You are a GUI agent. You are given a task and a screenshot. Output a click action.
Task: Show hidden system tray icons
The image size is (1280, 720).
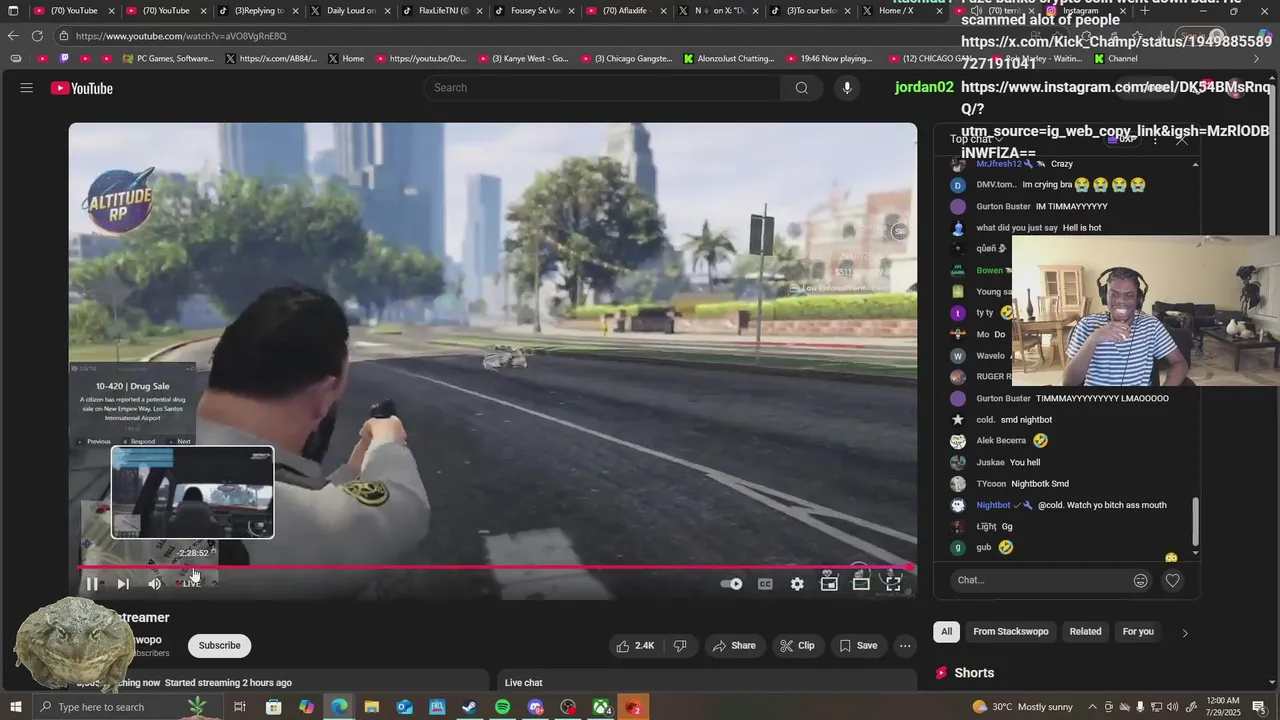point(1092,707)
